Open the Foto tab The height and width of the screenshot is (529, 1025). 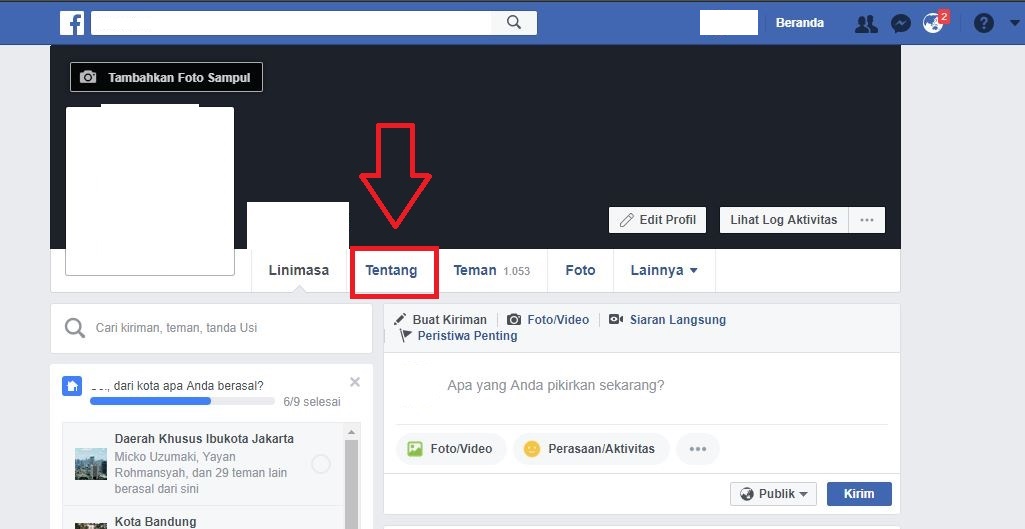[x=580, y=270]
